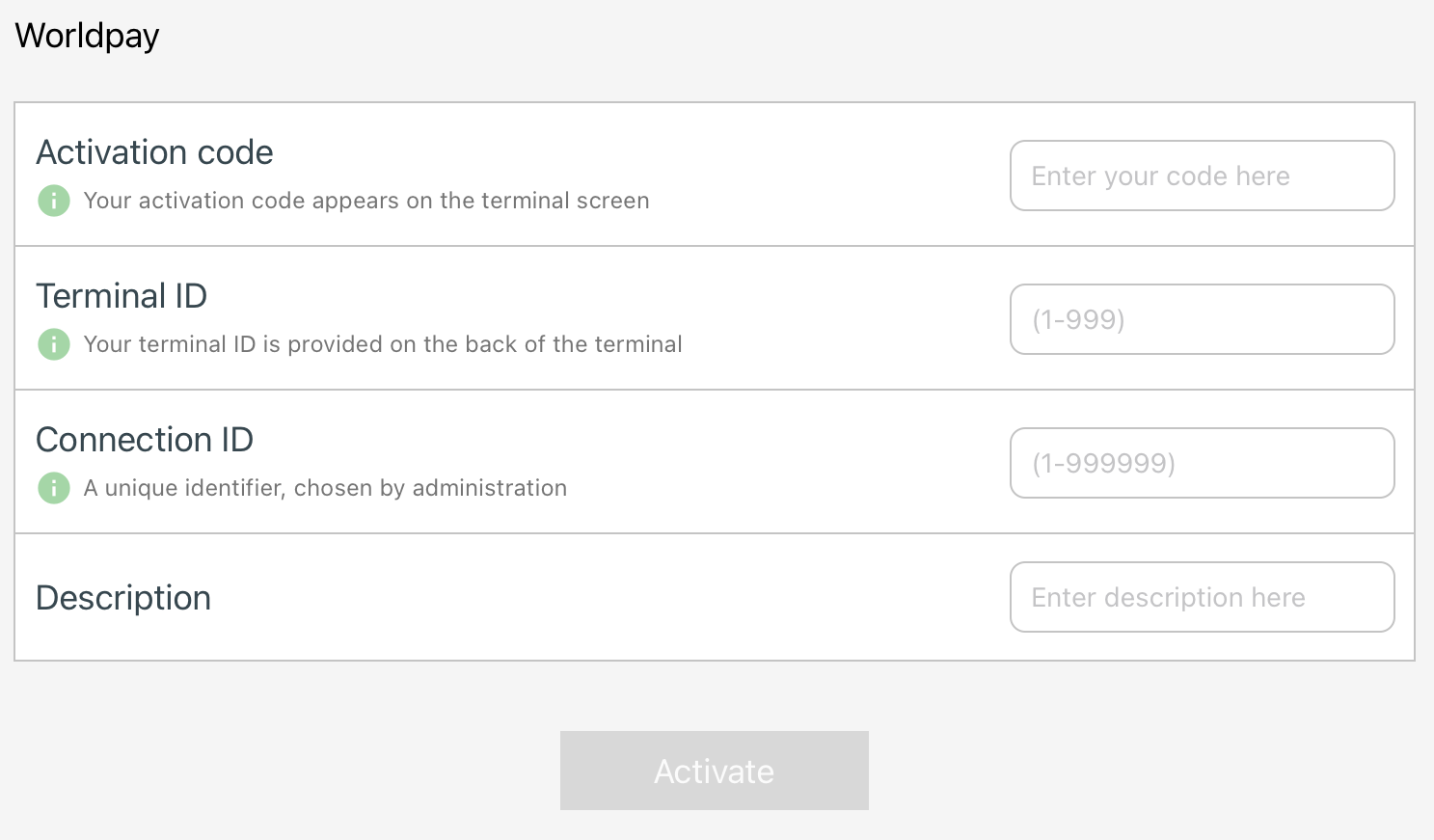1434x840 pixels.
Task: Click the '(1-999999)' placeholder text
Action: (1103, 463)
